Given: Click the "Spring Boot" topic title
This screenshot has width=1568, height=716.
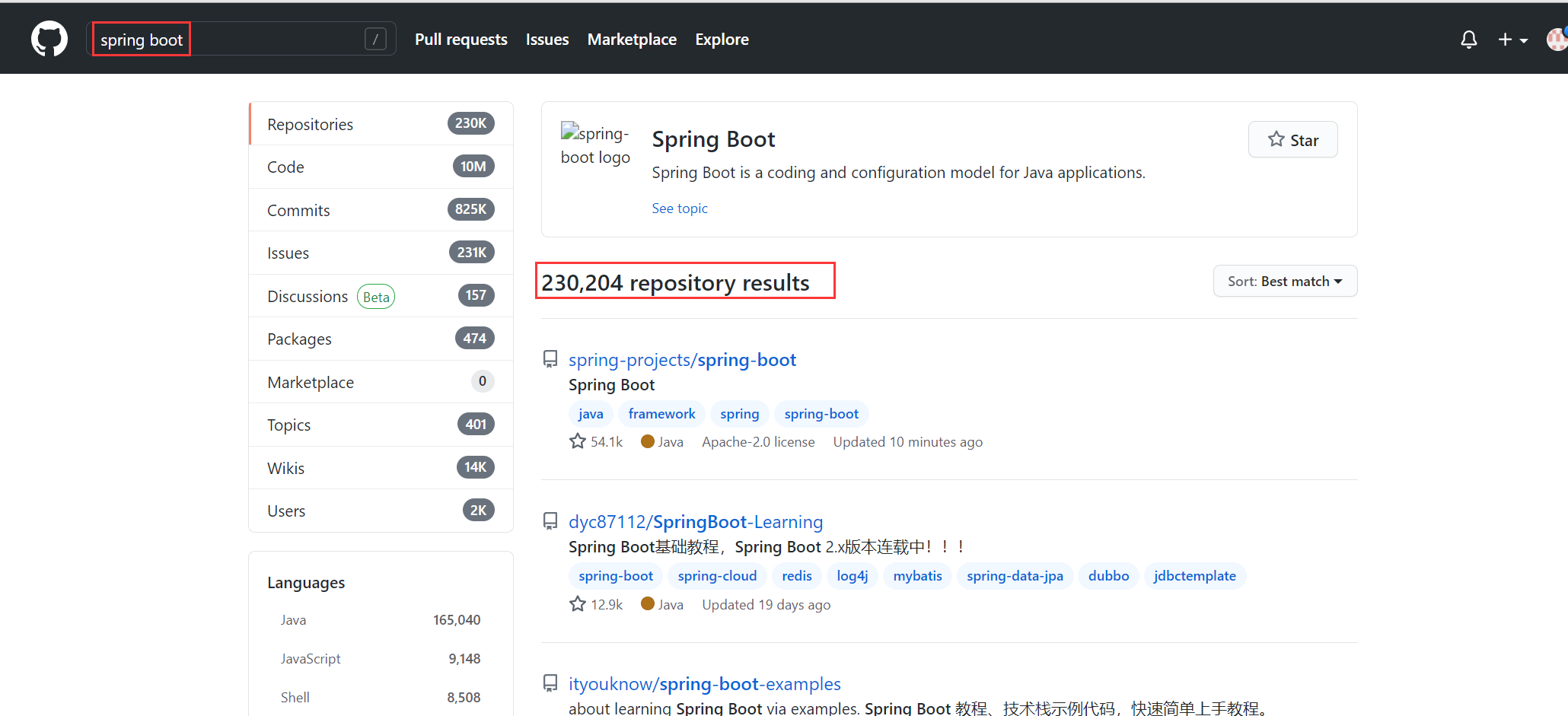Looking at the screenshot, I should (x=713, y=139).
